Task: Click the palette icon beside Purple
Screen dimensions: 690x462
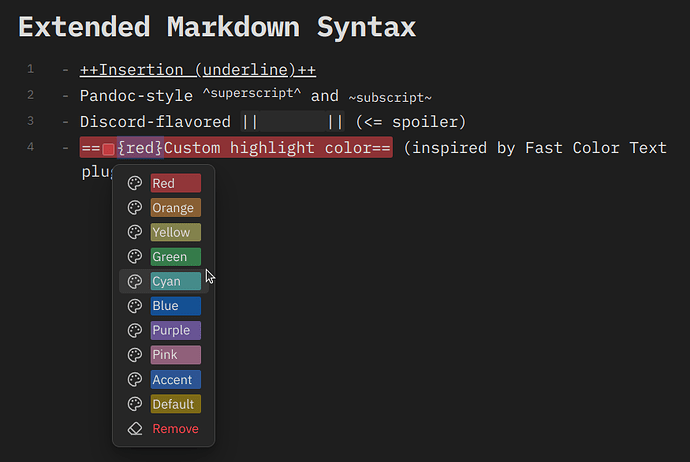Action: tap(135, 330)
